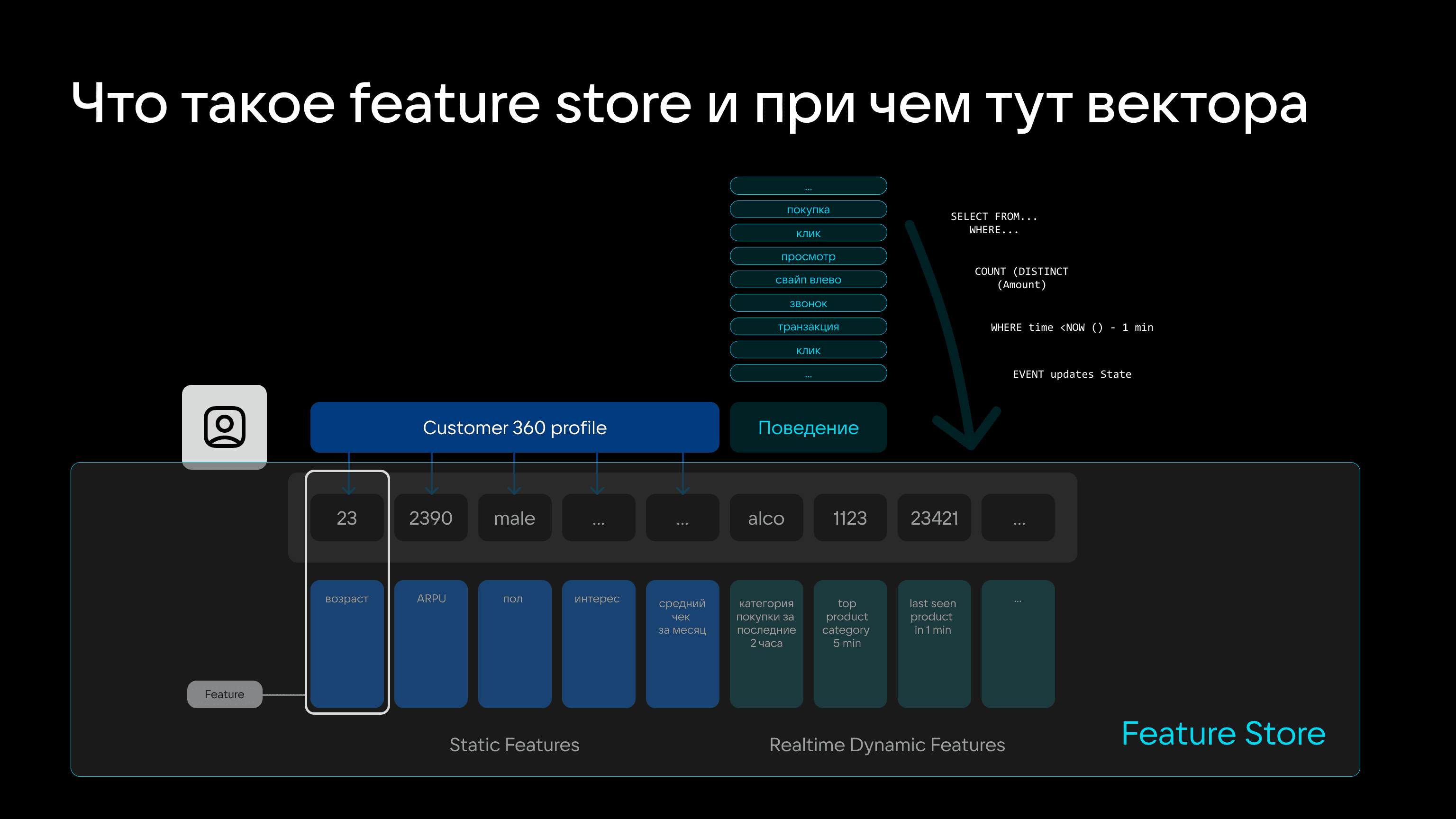Select the Customer 360 profile block
The width and height of the screenshot is (1456, 819).
click(x=514, y=428)
